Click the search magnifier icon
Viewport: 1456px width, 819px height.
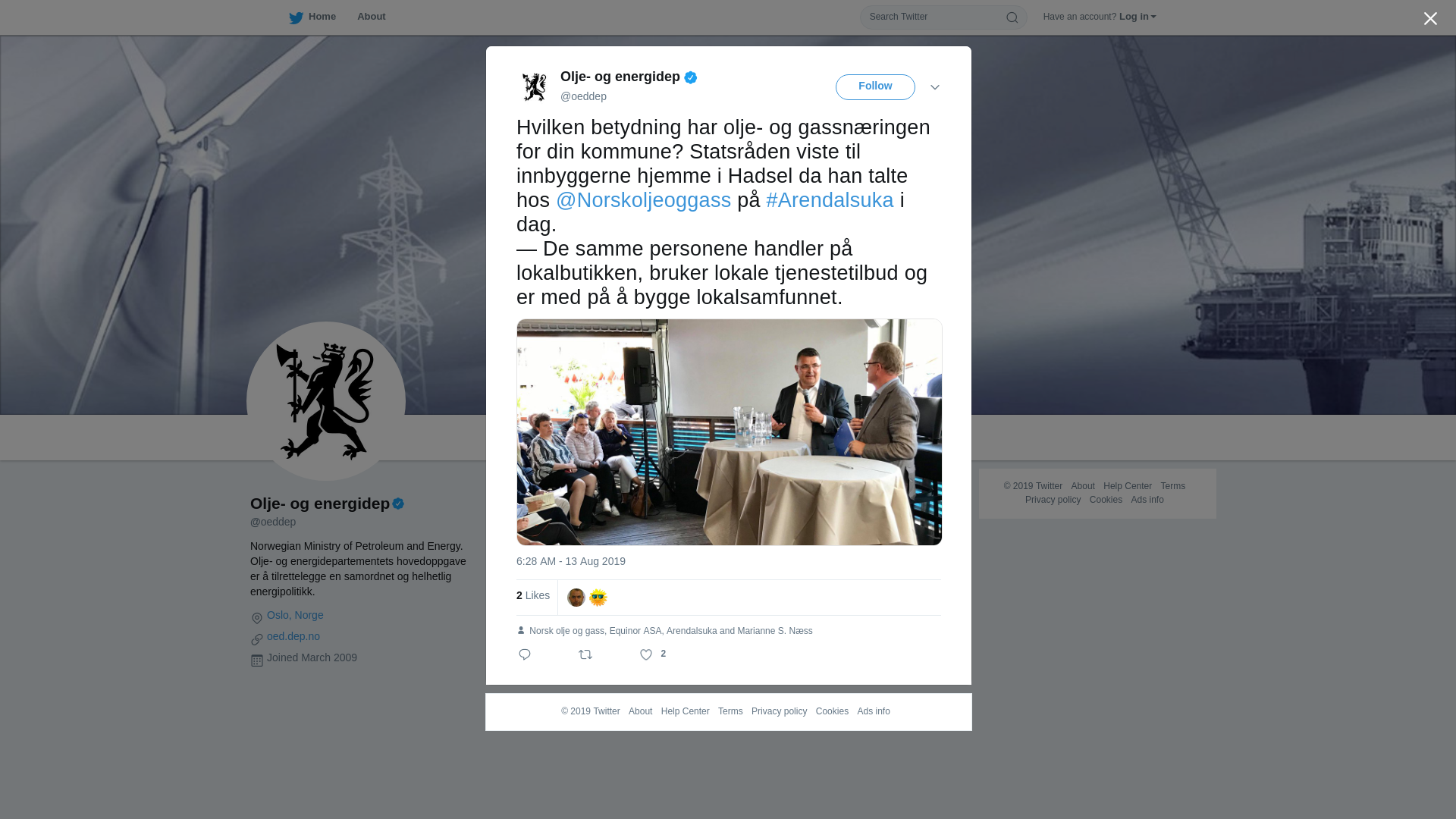point(1012,17)
